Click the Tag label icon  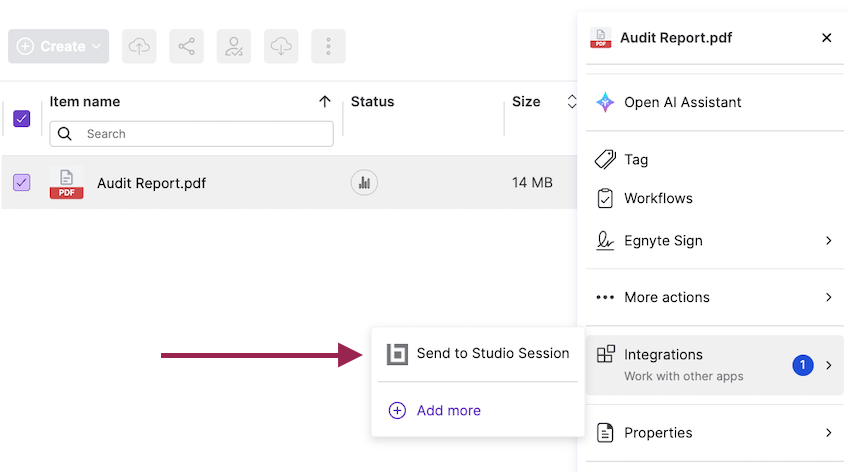tap(605, 159)
